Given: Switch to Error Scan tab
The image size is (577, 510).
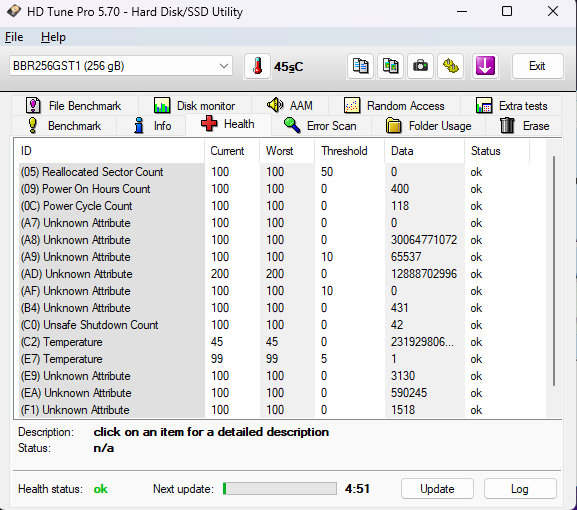Looking at the screenshot, I should (321, 125).
